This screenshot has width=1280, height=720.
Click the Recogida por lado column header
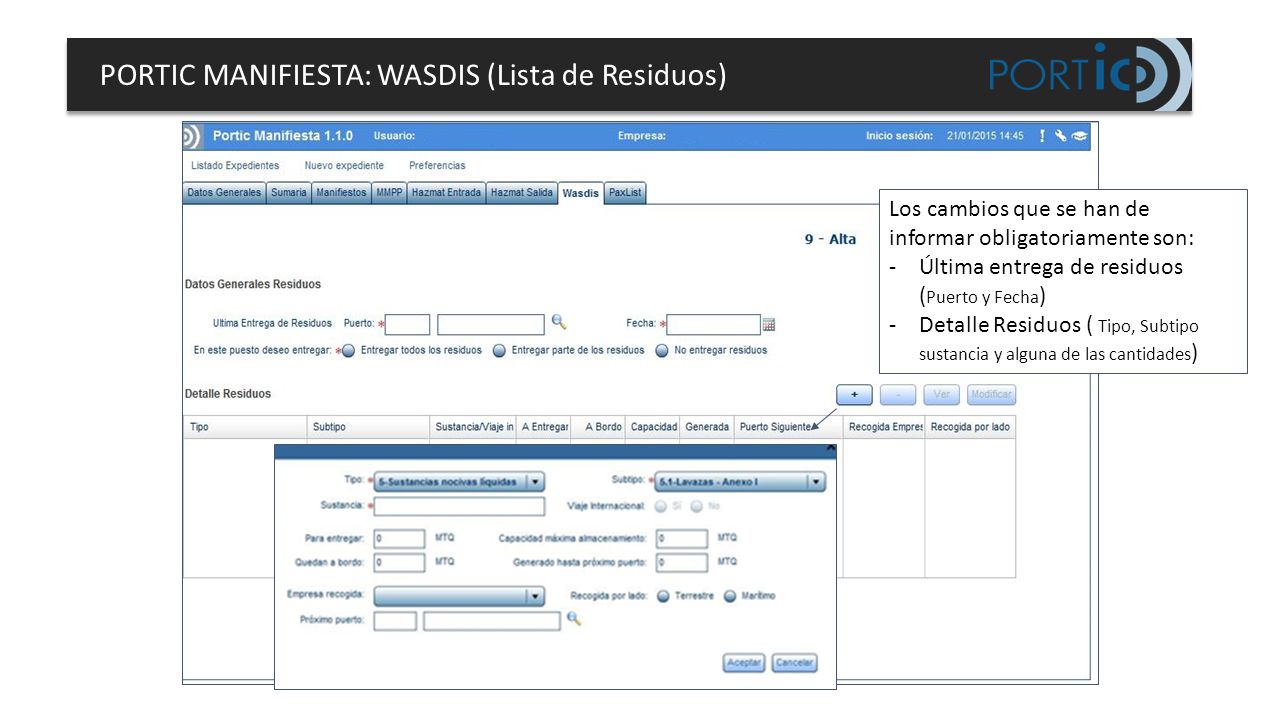(x=970, y=427)
